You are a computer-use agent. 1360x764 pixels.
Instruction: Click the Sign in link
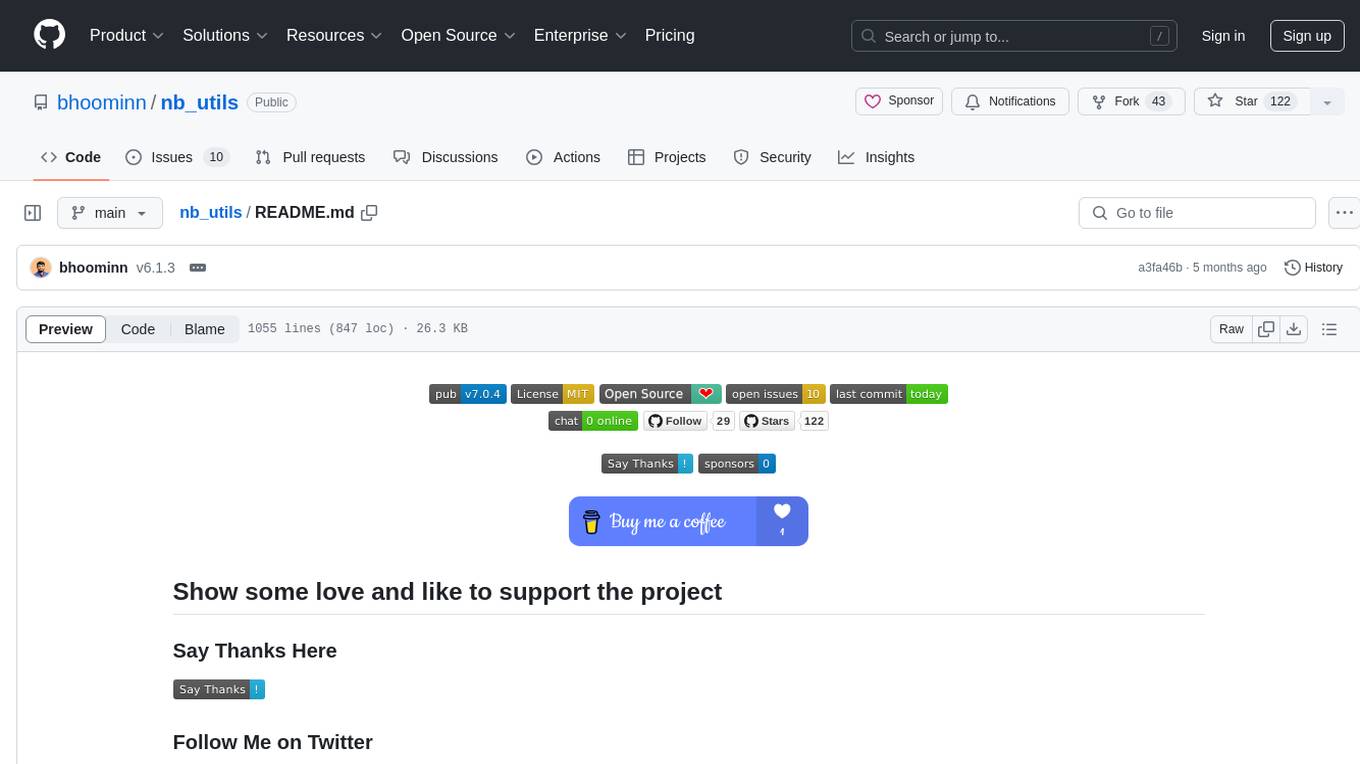1223,36
